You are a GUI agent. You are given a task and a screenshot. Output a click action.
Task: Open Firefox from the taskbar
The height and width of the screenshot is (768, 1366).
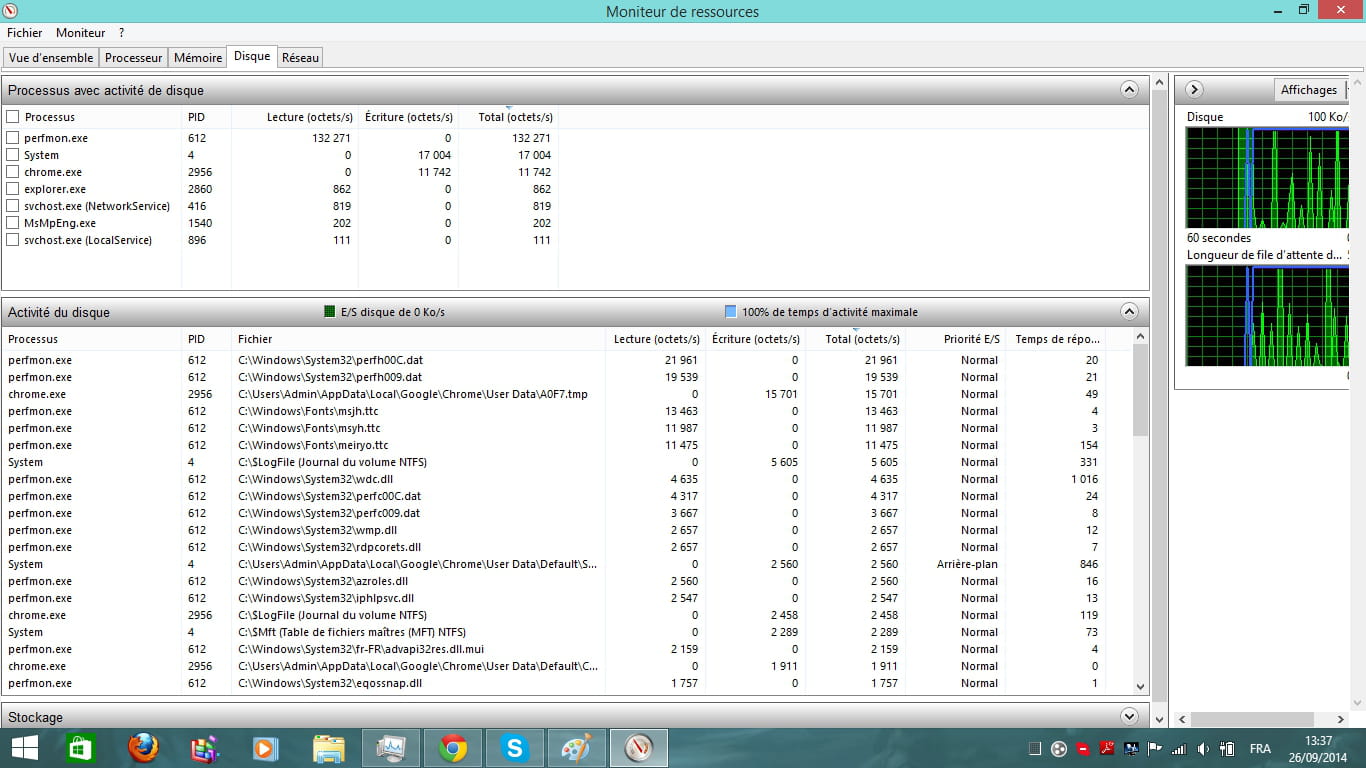point(143,748)
